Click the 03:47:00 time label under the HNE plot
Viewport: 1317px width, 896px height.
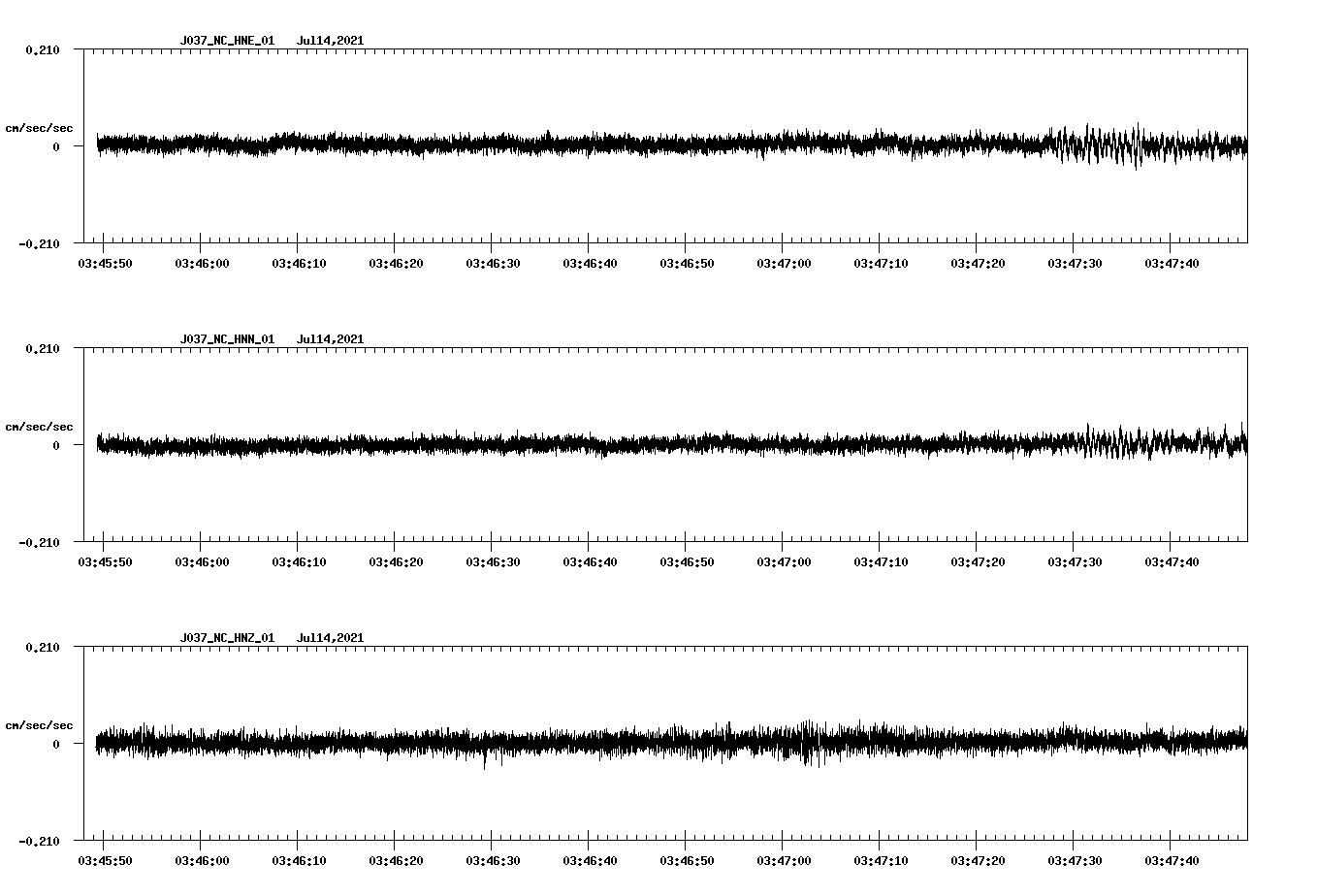pos(784,264)
